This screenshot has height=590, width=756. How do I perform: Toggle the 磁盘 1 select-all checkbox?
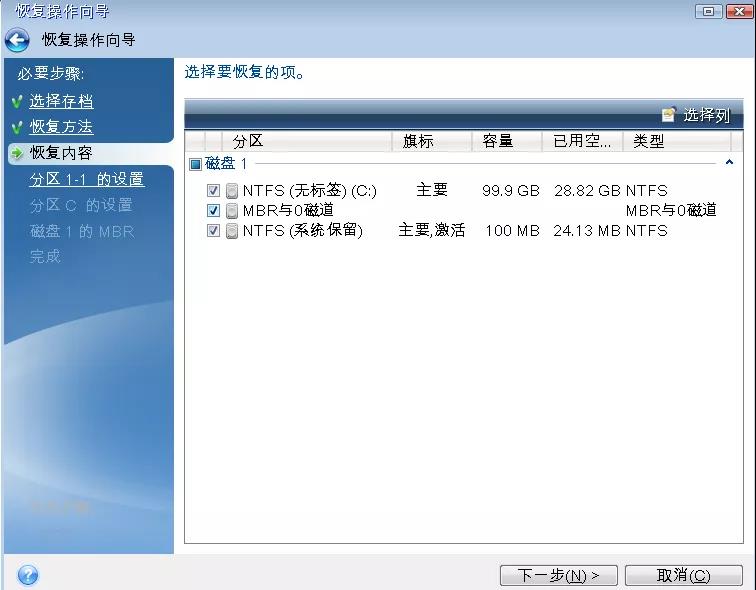coord(195,163)
